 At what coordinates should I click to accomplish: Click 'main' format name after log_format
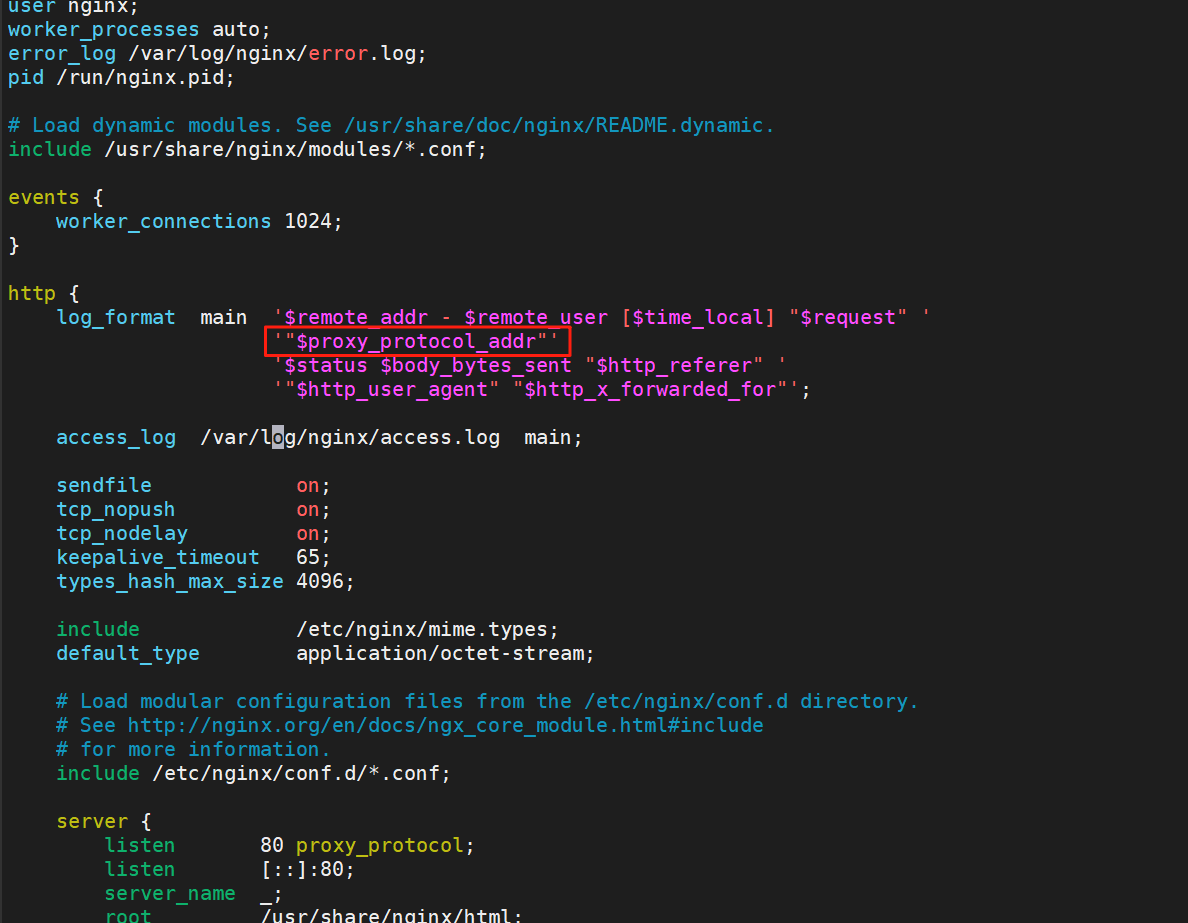pyautogui.click(x=224, y=318)
